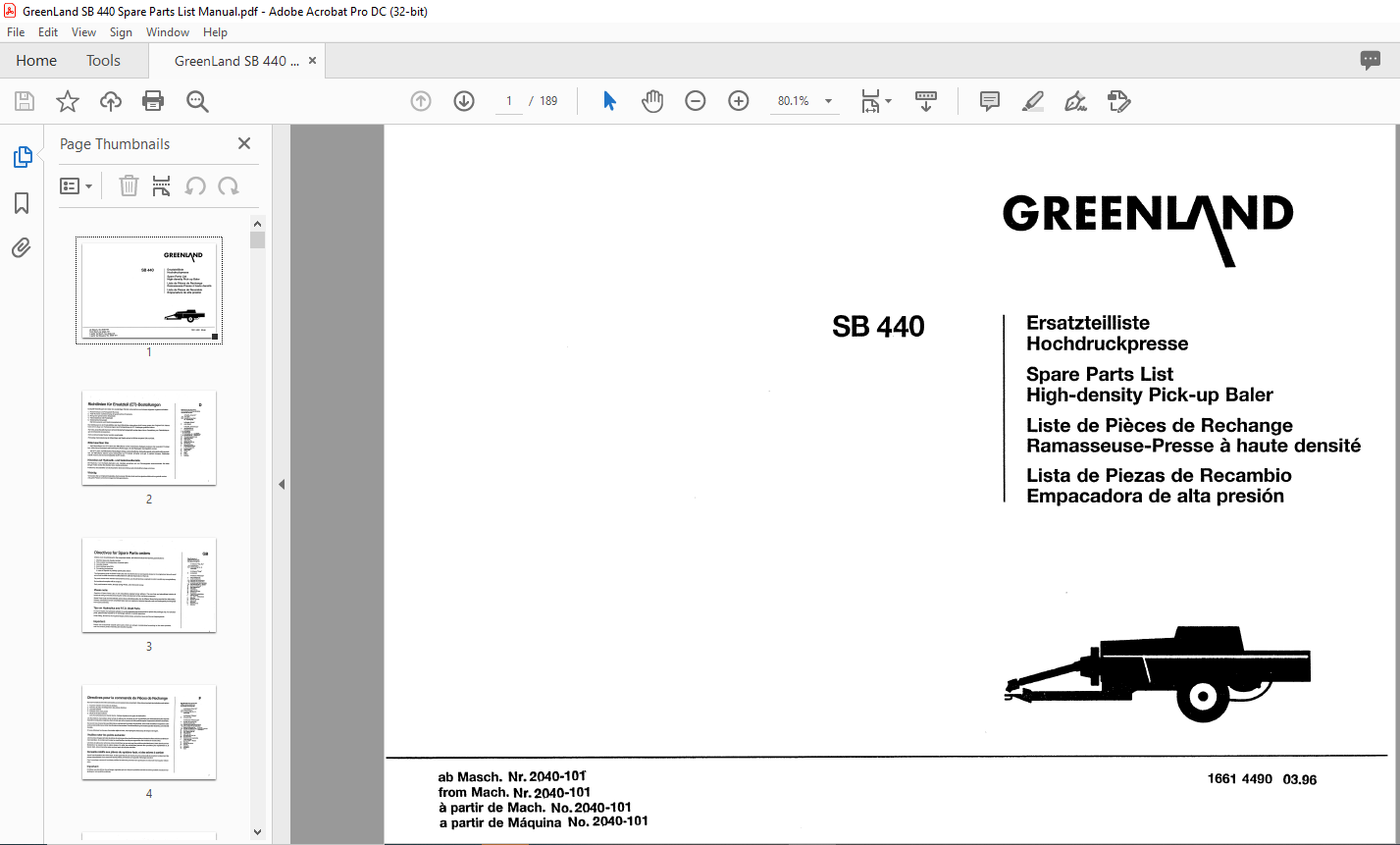Screen dimensions: 1400x845
Task: Select the arrow Selection tool
Action: tap(609, 101)
